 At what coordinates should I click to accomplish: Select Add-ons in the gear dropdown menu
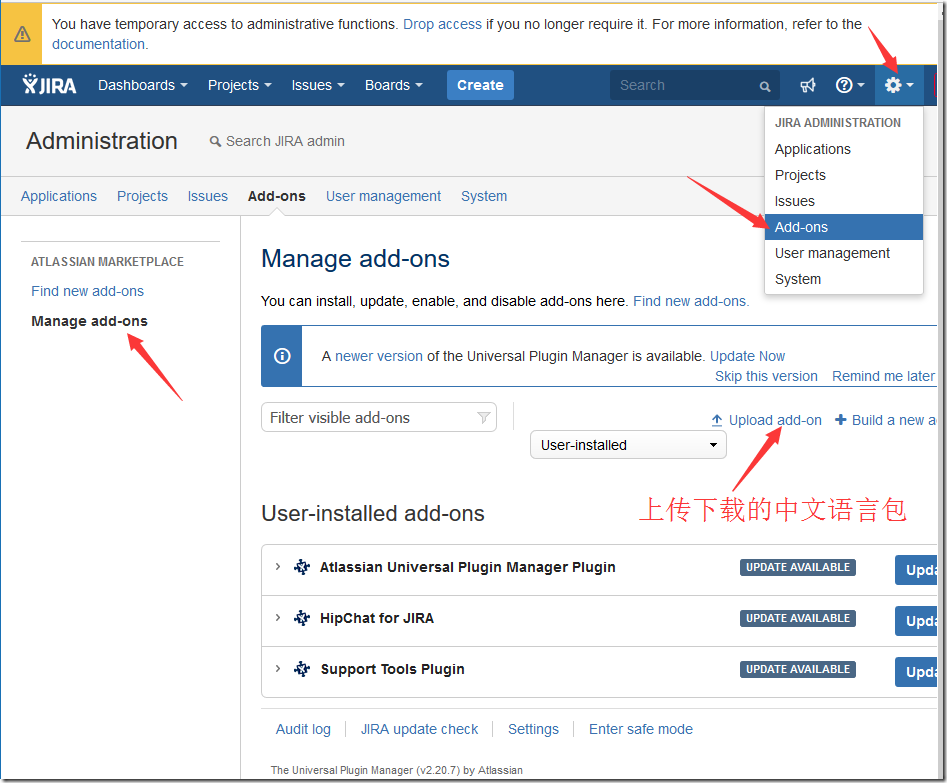[843, 227]
